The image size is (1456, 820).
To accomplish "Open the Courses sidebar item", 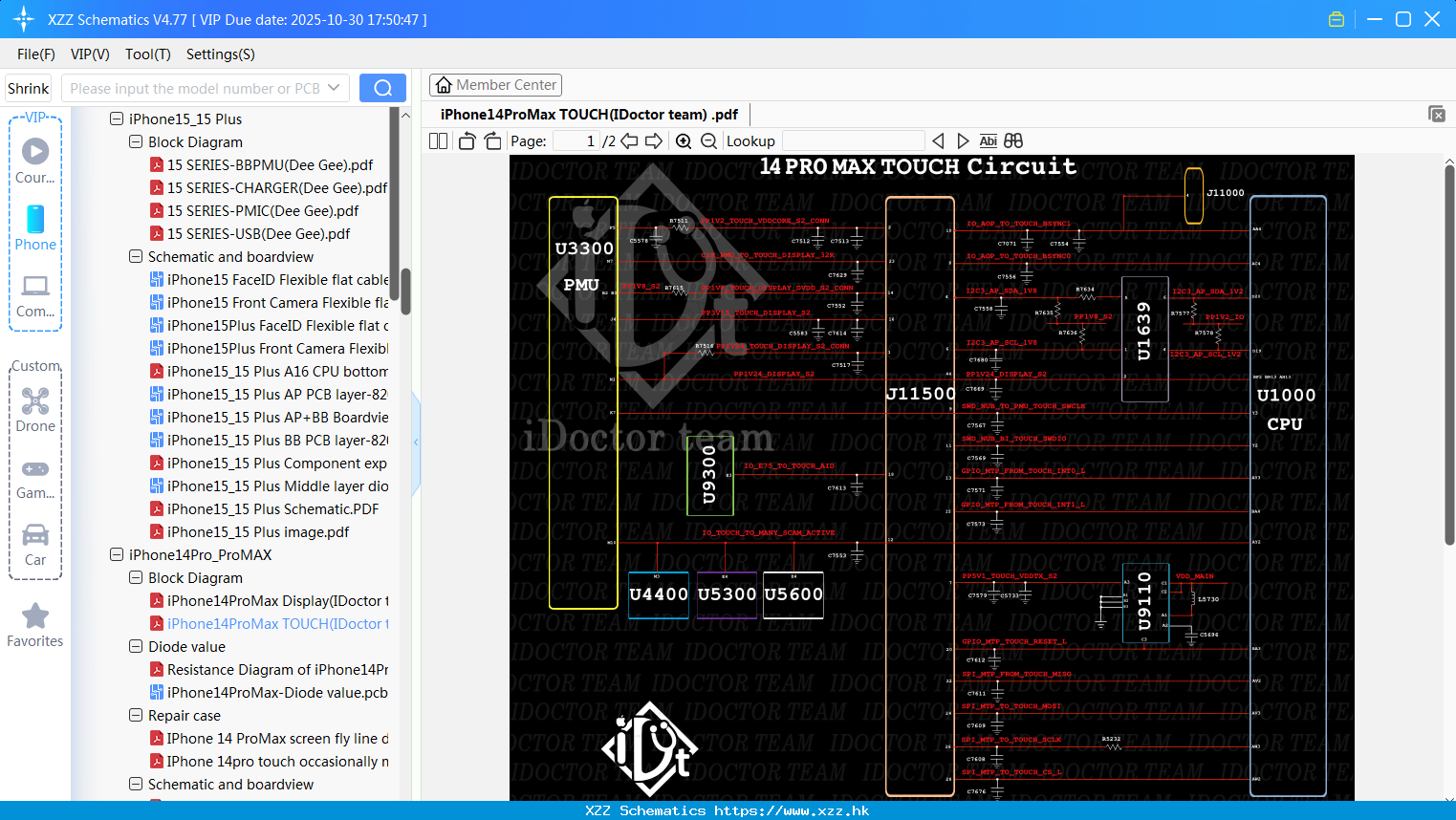I will point(35,161).
